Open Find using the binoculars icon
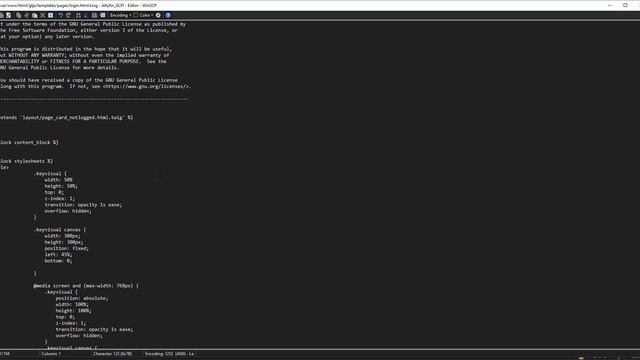Screen dimensions: 640x360 point(78,15)
